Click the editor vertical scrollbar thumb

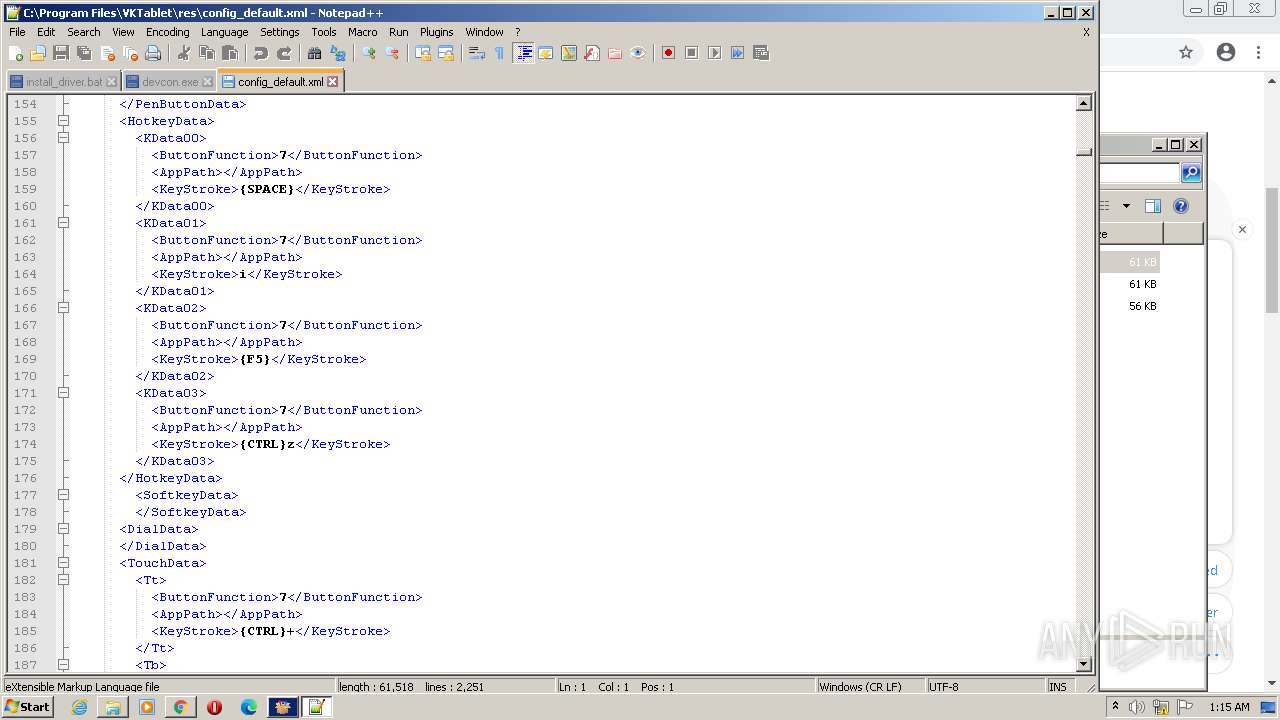tap(1084, 152)
